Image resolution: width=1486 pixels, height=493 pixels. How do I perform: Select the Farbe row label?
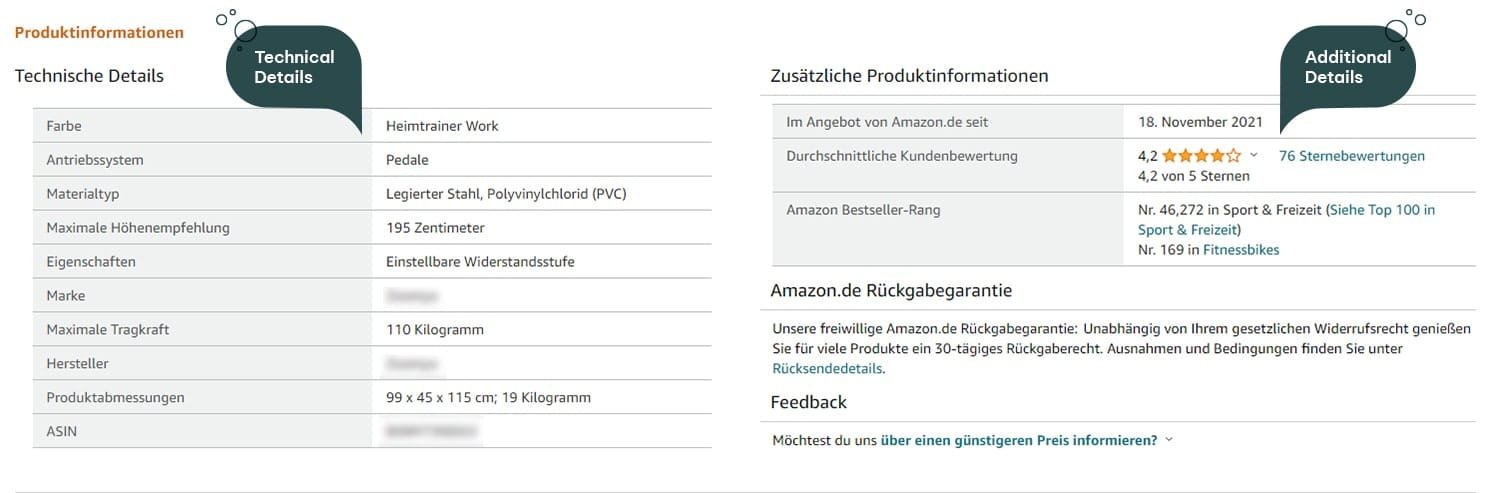point(64,126)
